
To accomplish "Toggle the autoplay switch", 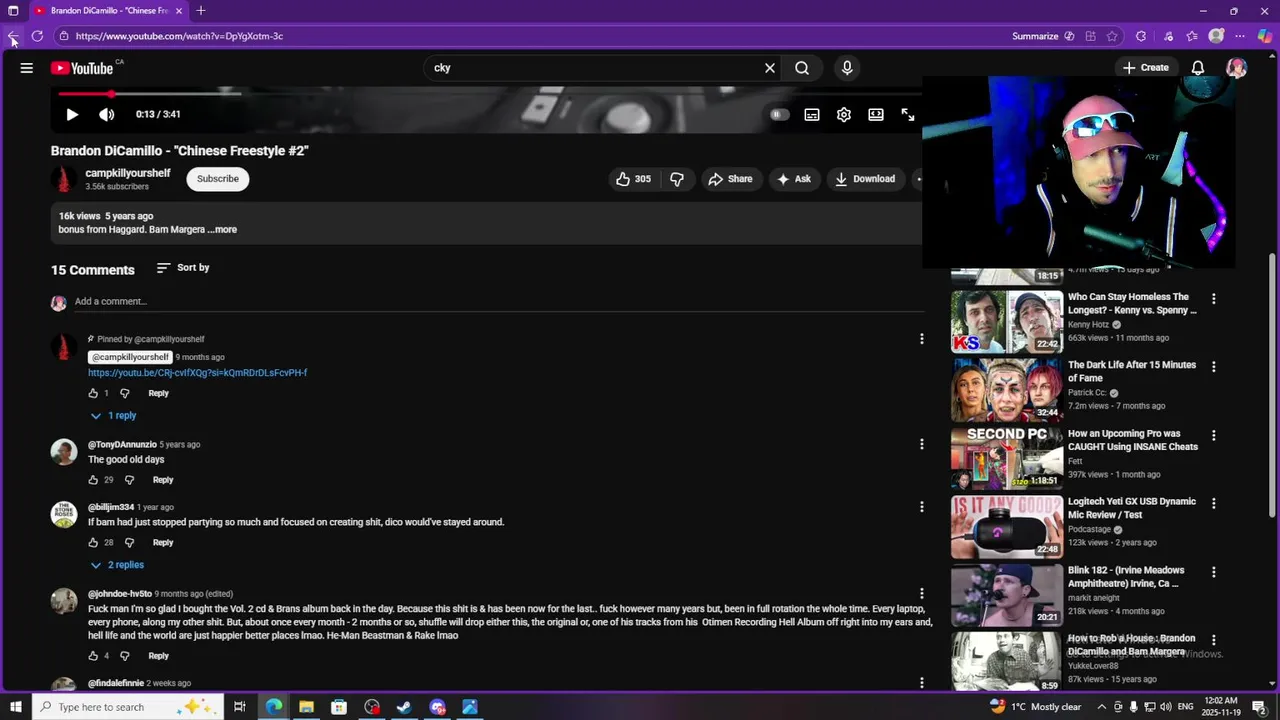I will (780, 114).
